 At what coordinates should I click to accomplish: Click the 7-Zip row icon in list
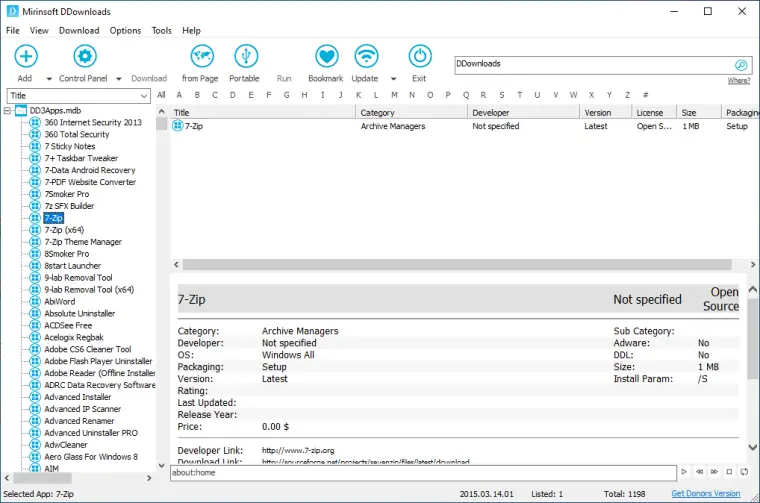click(177, 126)
